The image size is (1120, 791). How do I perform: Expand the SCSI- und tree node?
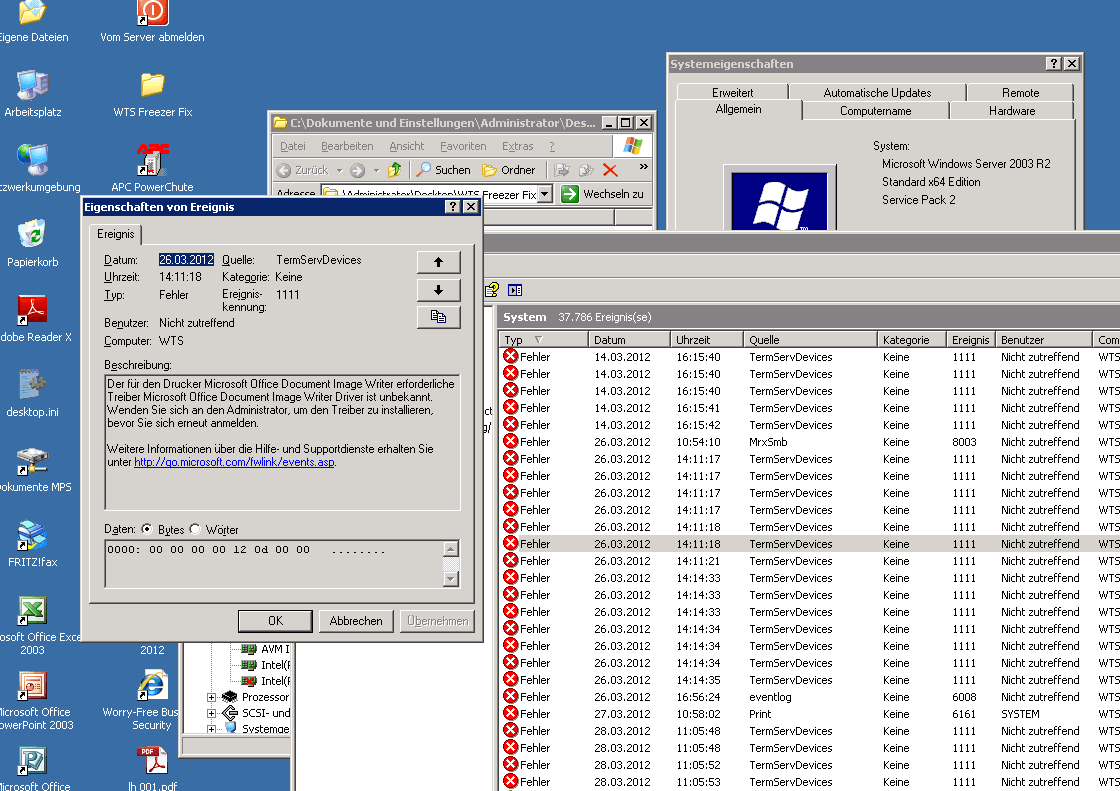tap(211, 713)
